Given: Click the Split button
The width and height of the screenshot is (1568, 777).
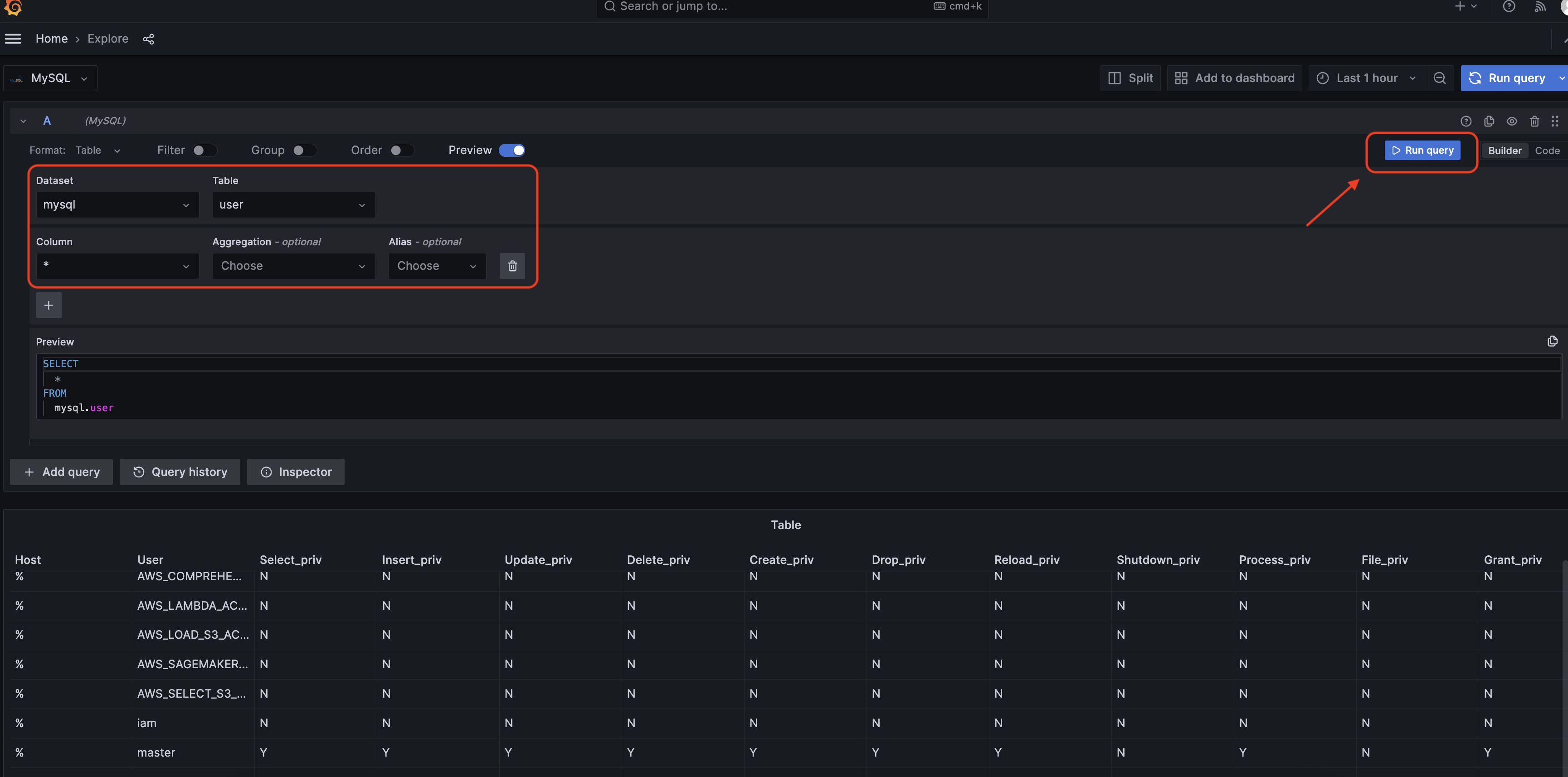Looking at the screenshot, I should pyautogui.click(x=1130, y=78).
